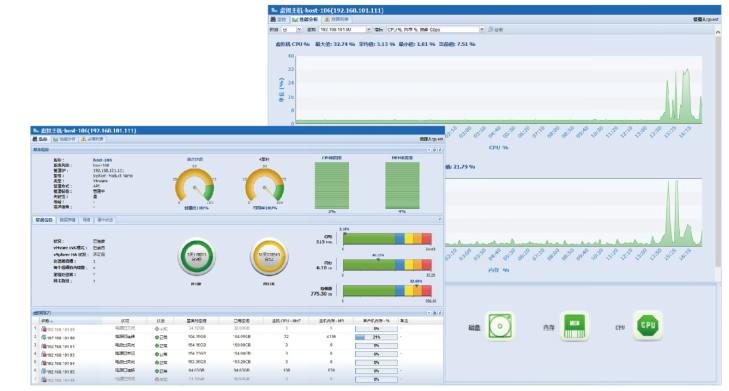
Task: Click the binoculars monitor tab in front window
Action: click(x=40, y=139)
